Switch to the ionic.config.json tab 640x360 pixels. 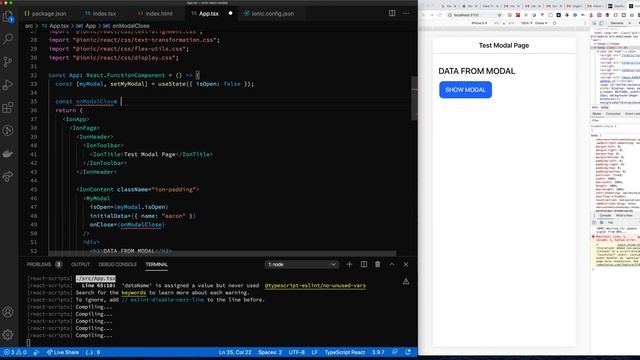pyautogui.click(x=269, y=13)
